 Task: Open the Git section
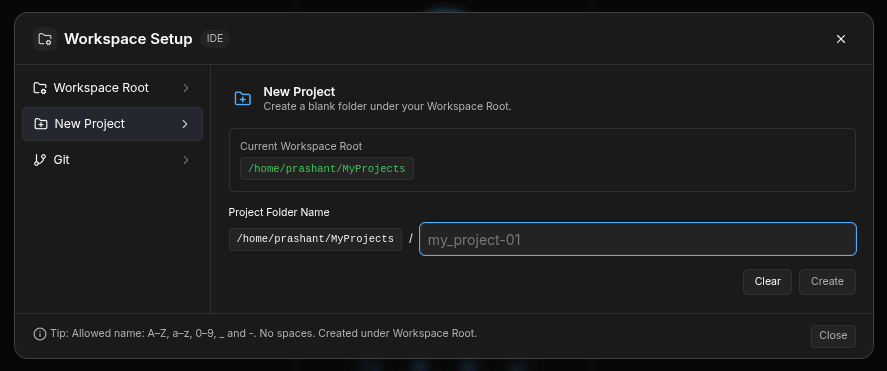pos(112,160)
